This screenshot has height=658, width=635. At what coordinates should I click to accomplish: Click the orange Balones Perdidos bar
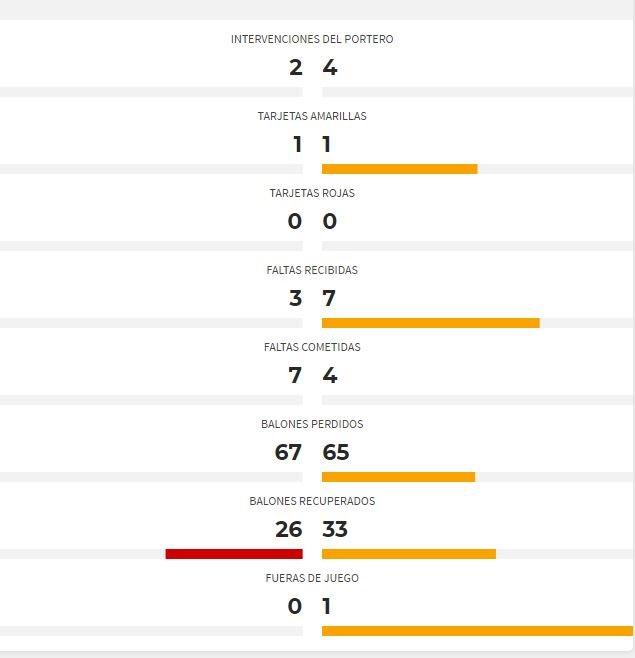(398, 477)
